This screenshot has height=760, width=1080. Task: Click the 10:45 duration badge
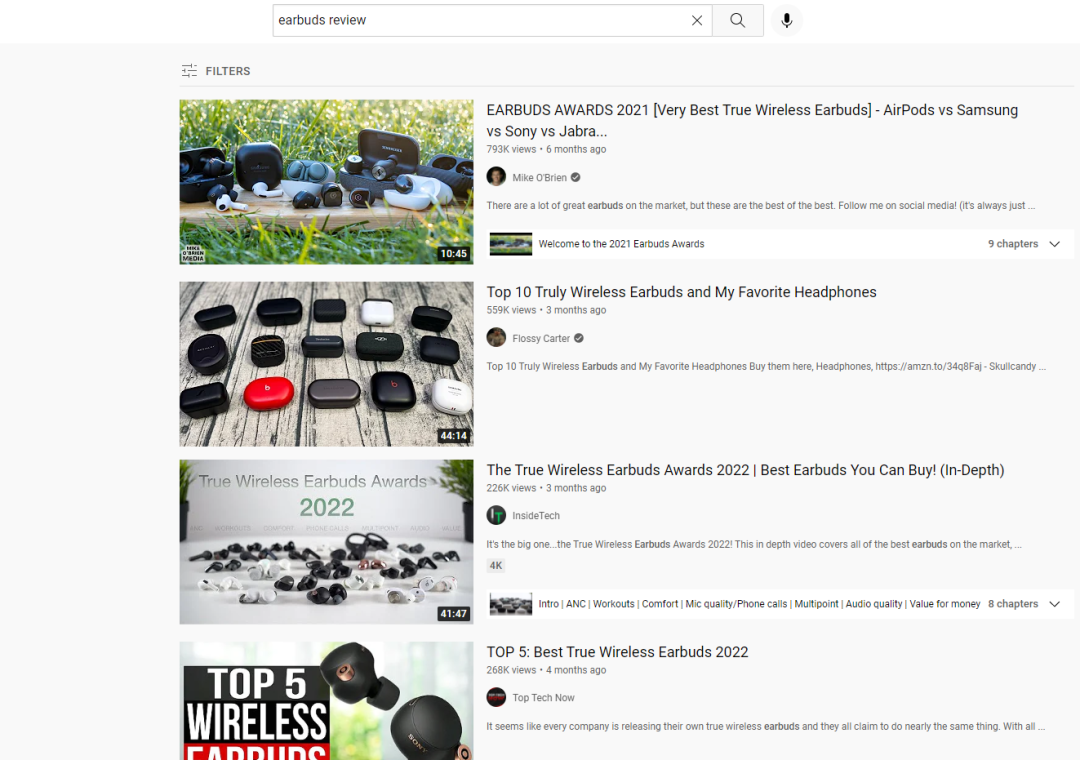pos(453,254)
